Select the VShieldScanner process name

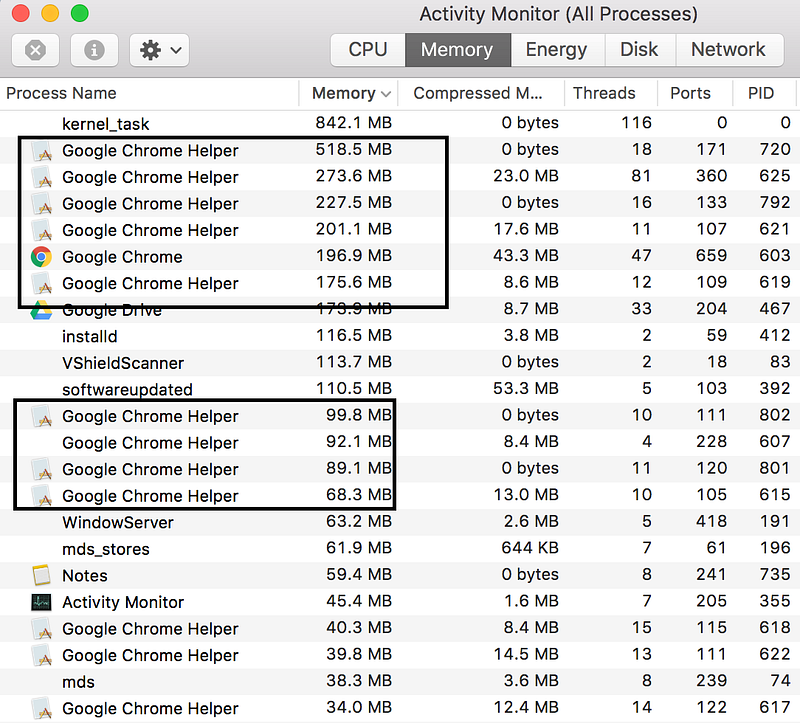(123, 363)
